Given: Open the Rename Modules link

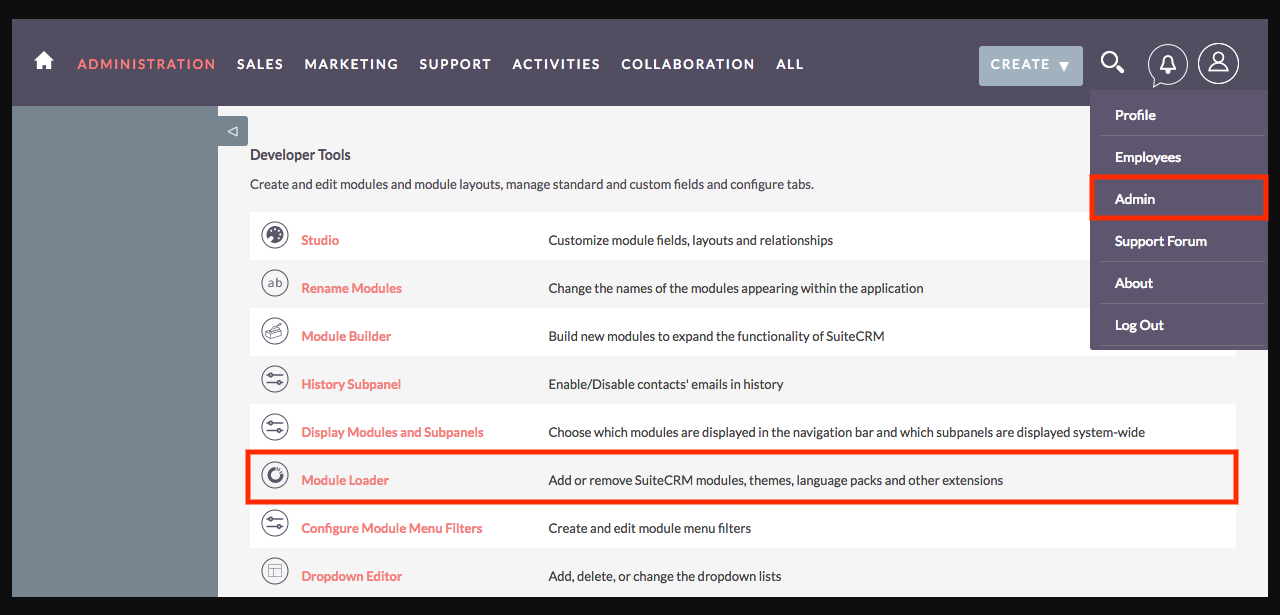Looking at the screenshot, I should click(x=351, y=288).
